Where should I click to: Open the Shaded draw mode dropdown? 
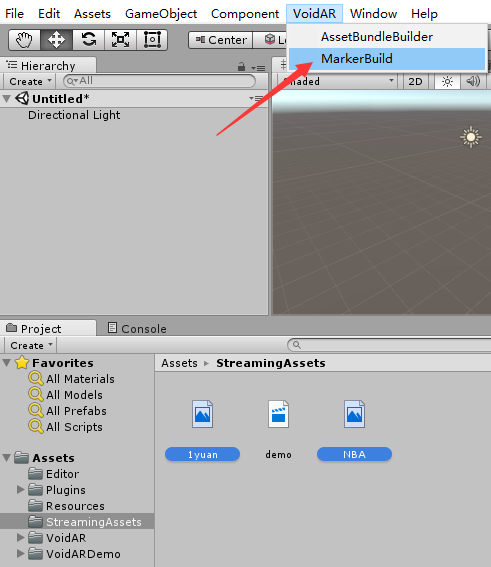[x=337, y=82]
